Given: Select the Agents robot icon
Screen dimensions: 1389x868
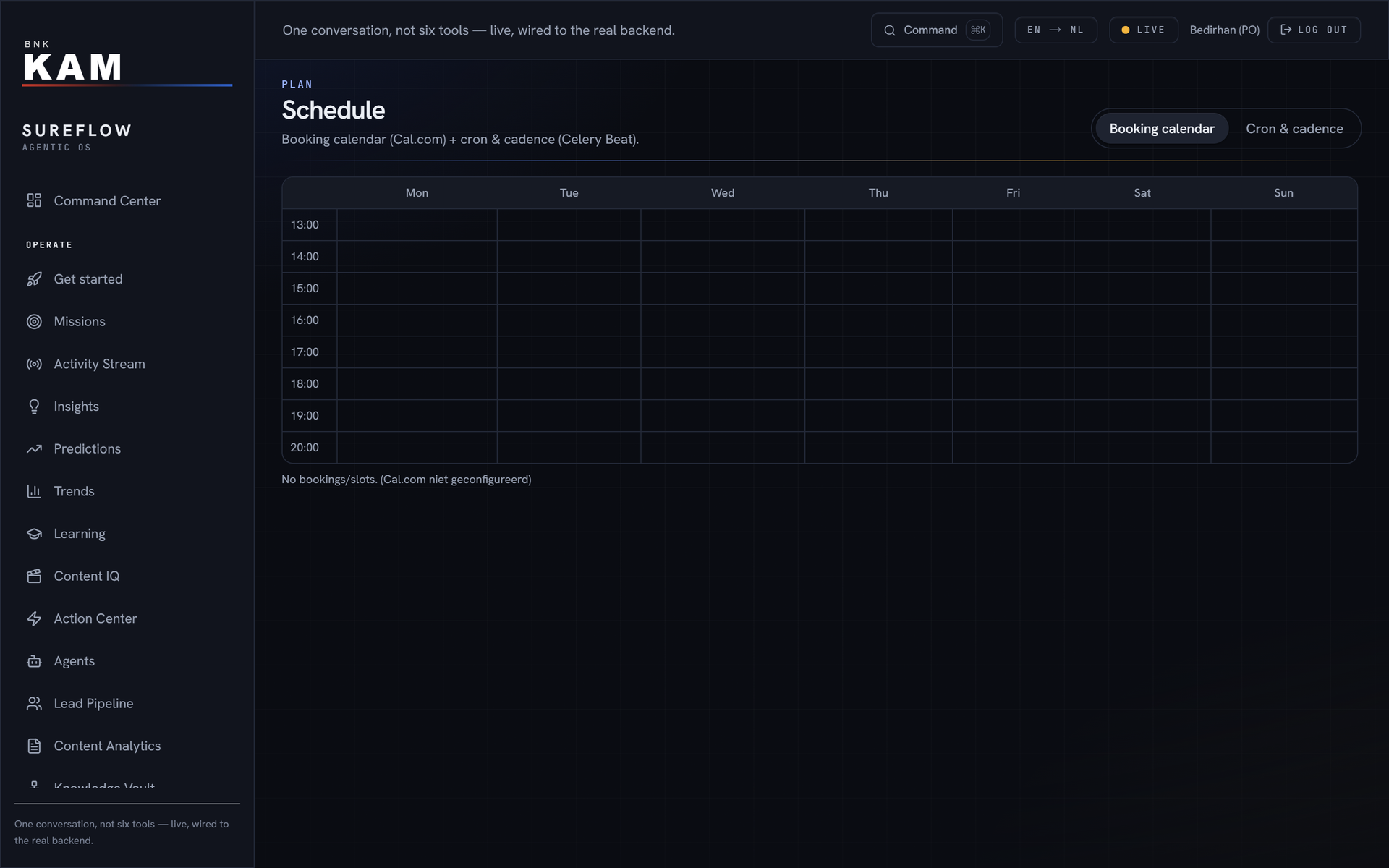Looking at the screenshot, I should click(x=34, y=661).
